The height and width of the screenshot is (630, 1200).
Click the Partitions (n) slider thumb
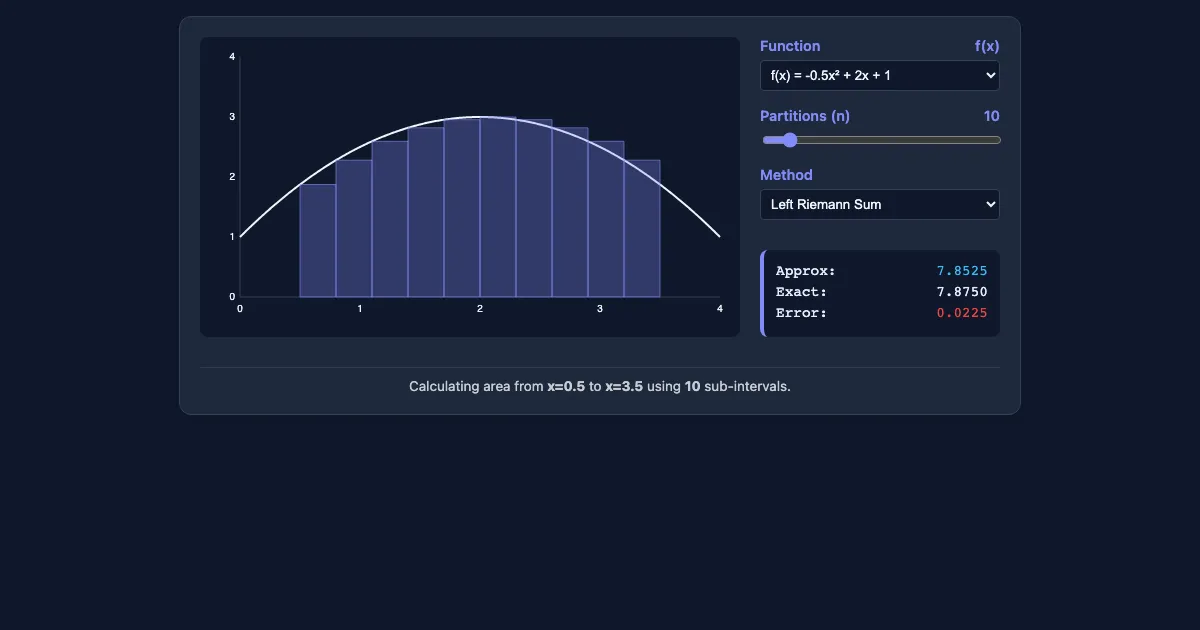pyautogui.click(x=789, y=140)
